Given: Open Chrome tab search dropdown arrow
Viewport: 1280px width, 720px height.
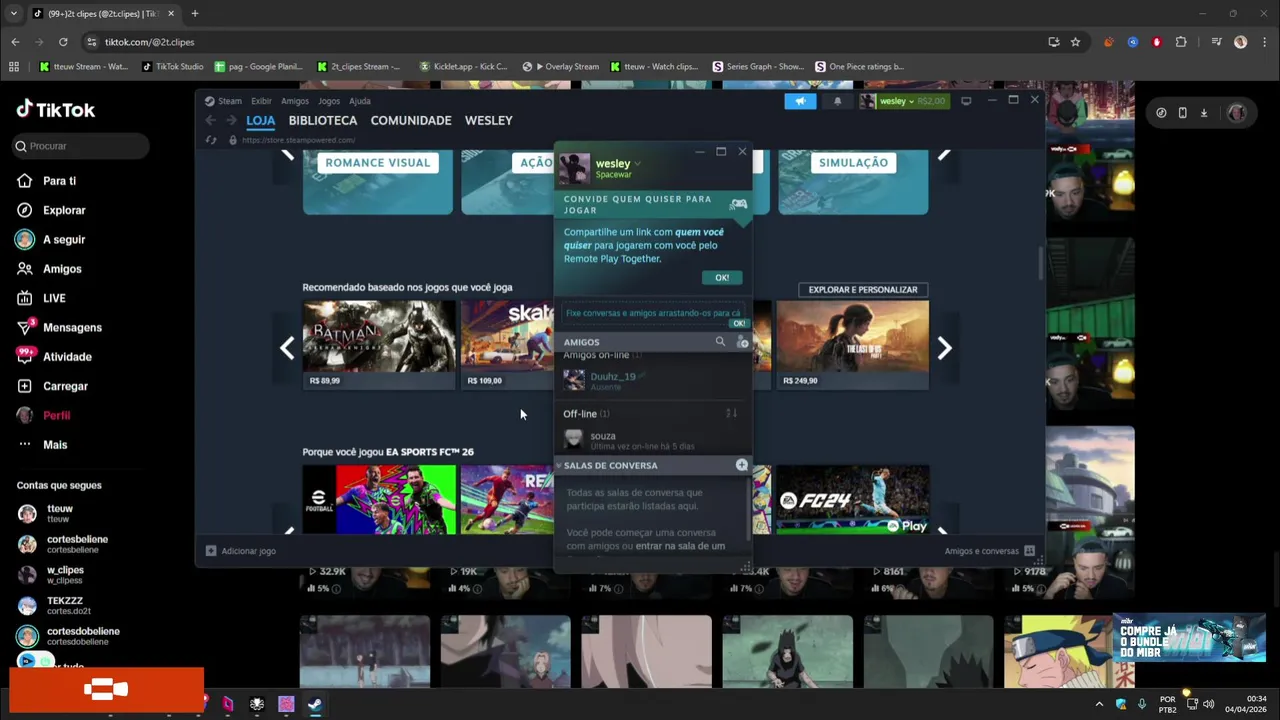Looking at the screenshot, I should point(13,13).
